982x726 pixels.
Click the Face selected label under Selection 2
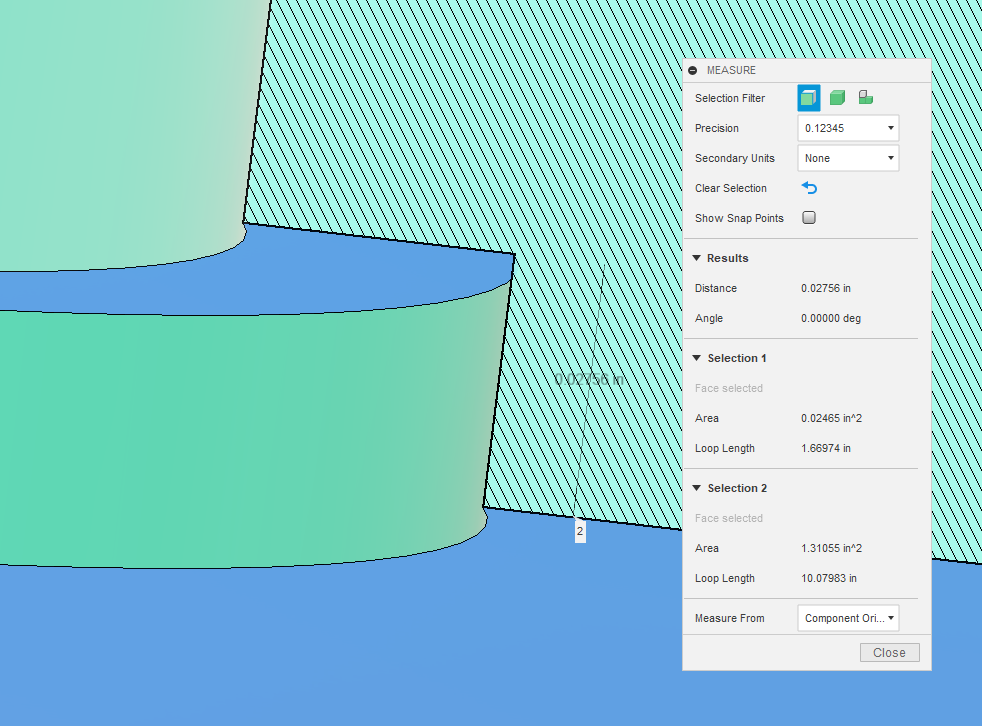pos(728,518)
